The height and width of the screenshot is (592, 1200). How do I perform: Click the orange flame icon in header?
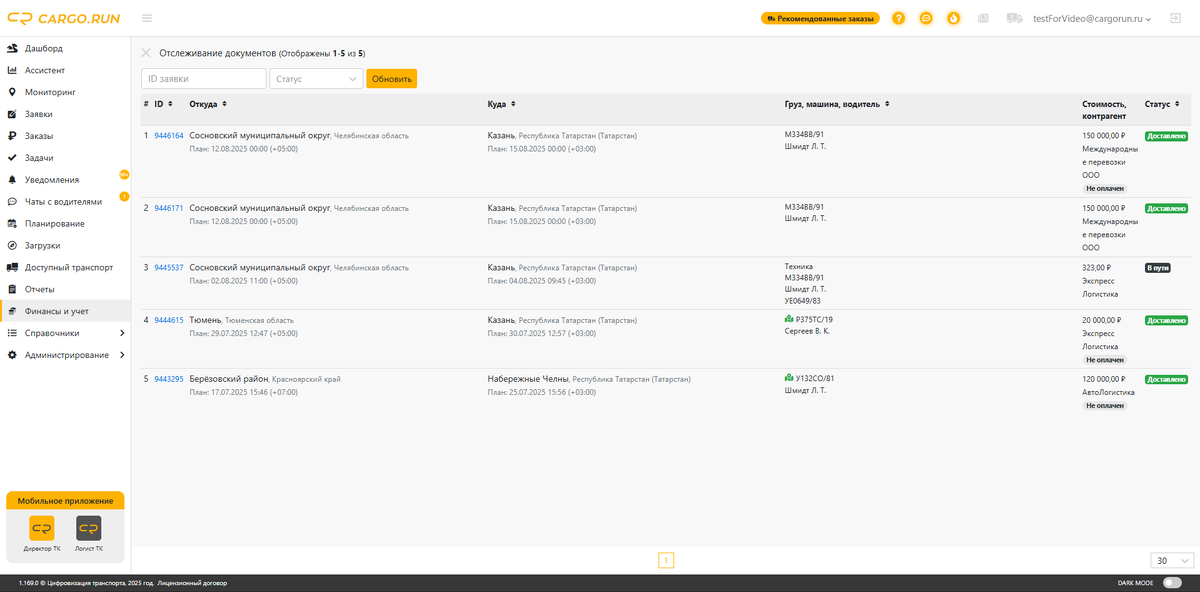pos(954,18)
